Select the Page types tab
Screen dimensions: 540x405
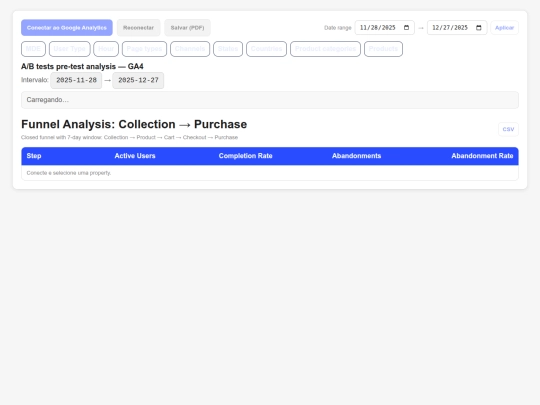pos(144,49)
